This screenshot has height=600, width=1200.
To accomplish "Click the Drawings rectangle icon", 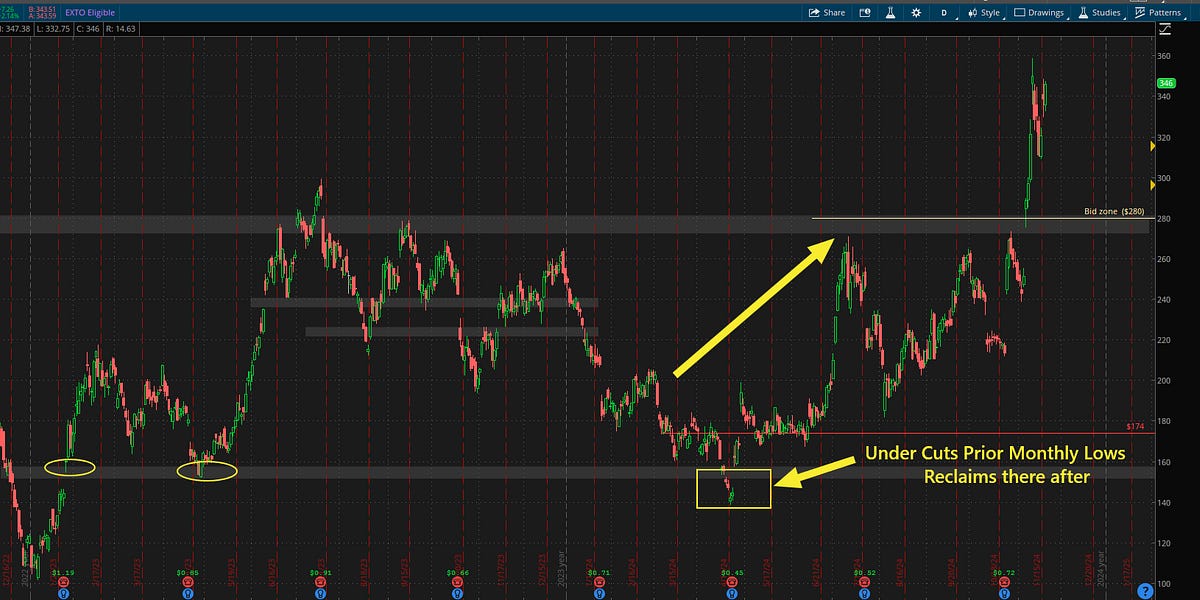I will [x=1020, y=12].
